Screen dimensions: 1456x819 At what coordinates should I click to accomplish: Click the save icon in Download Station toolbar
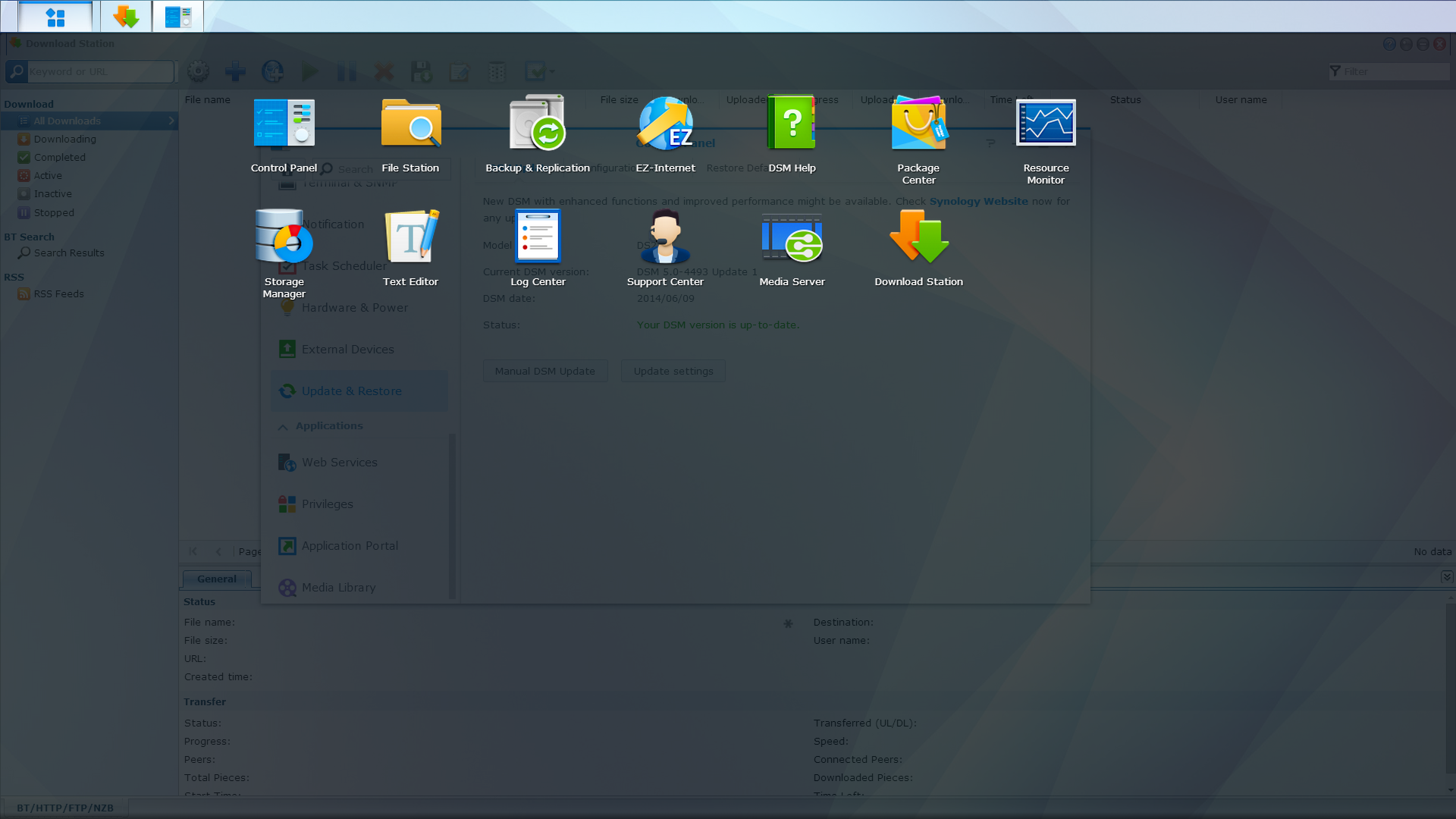(421, 71)
